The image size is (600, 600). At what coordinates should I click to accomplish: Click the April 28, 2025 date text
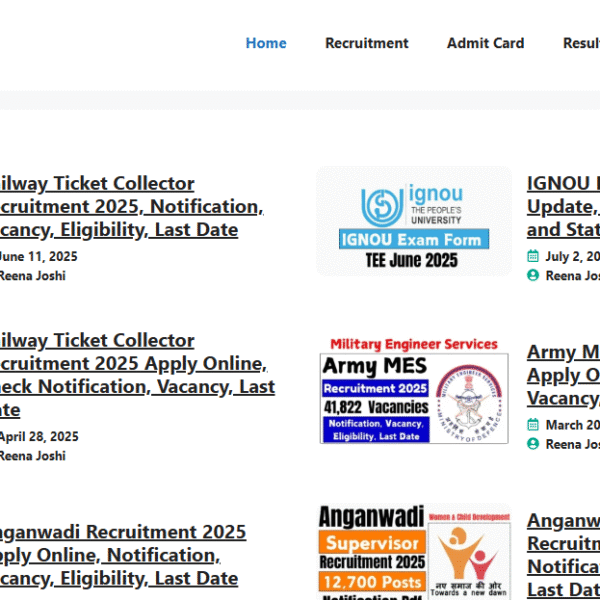click(39, 437)
